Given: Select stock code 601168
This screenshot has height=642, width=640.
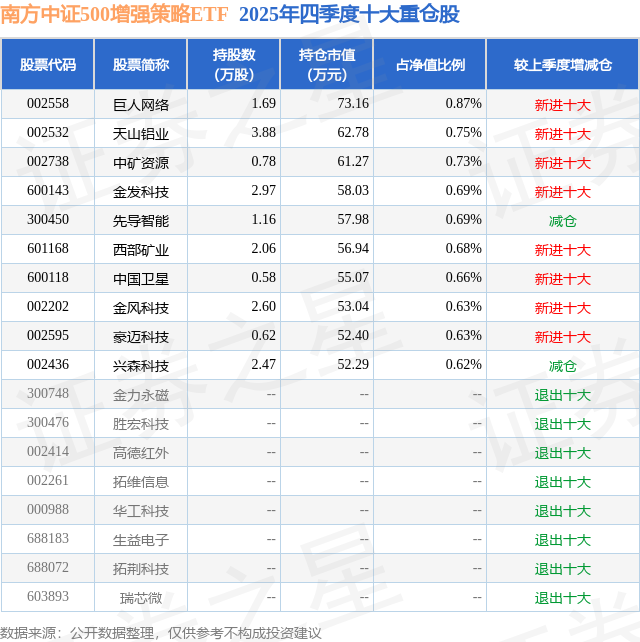Looking at the screenshot, I should (x=48, y=249).
